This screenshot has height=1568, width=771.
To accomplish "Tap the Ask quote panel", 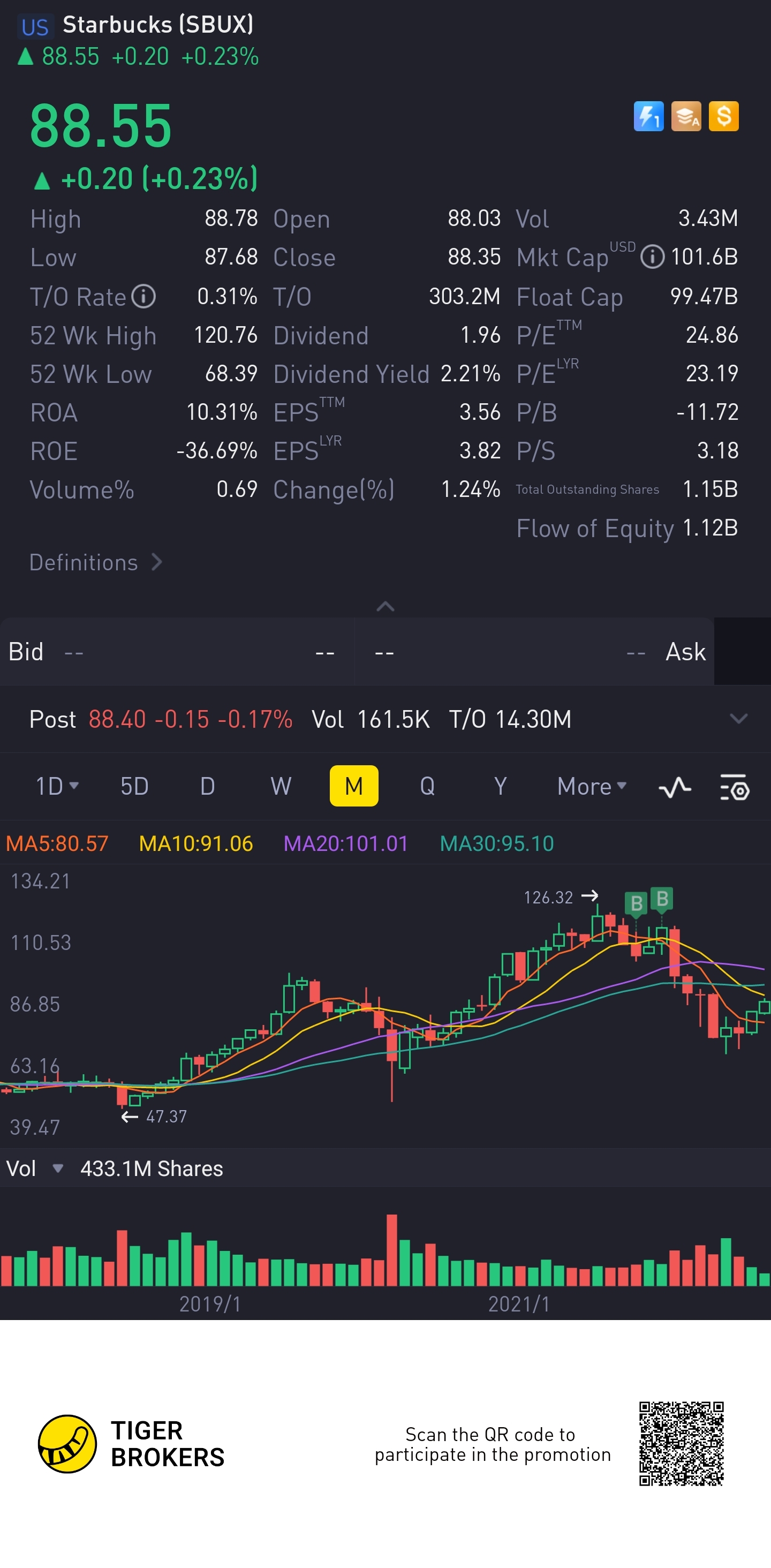I will pyautogui.click(x=534, y=652).
